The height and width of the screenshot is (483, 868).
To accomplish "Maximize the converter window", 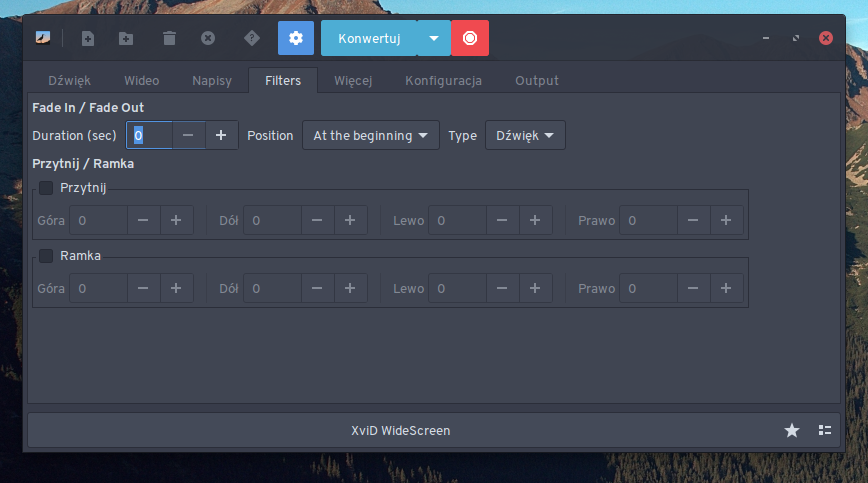I will (795, 38).
